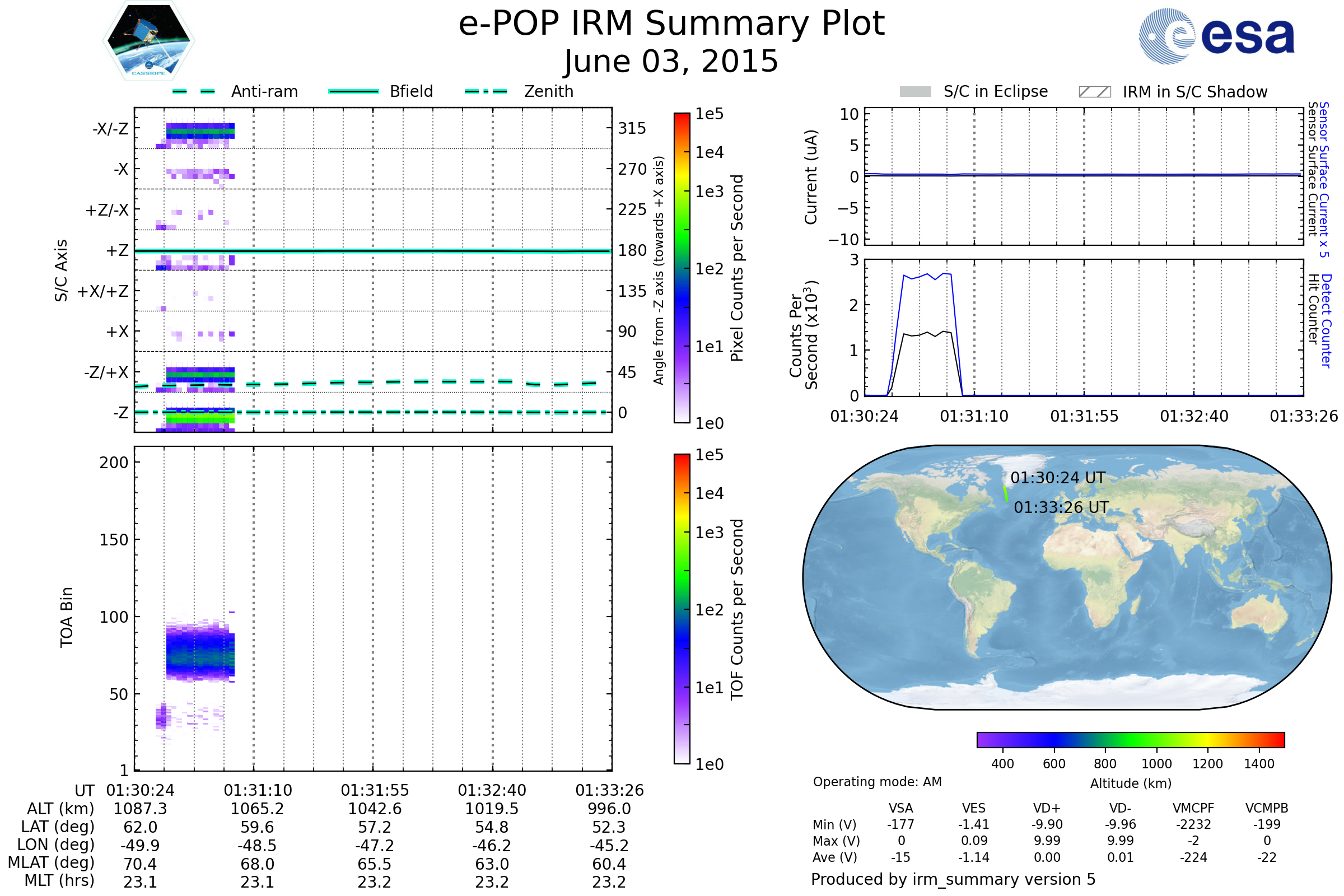The image size is (1344, 896).
Task: Click the Bfield solid line legend sample
Action: click(353, 91)
